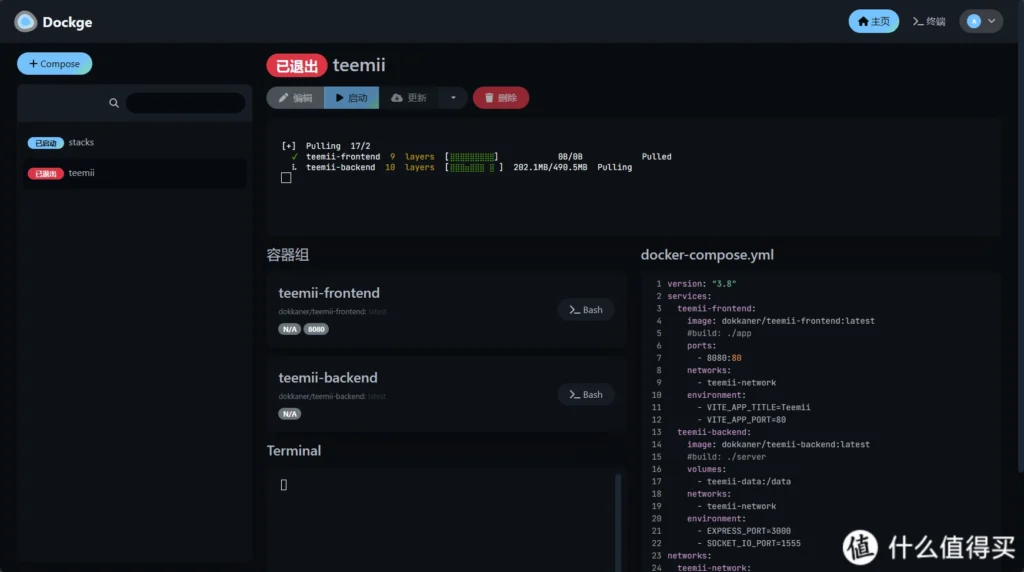Click the search magnifier icon in sidebar
1024x572 pixels.
[x=114, y=103]
